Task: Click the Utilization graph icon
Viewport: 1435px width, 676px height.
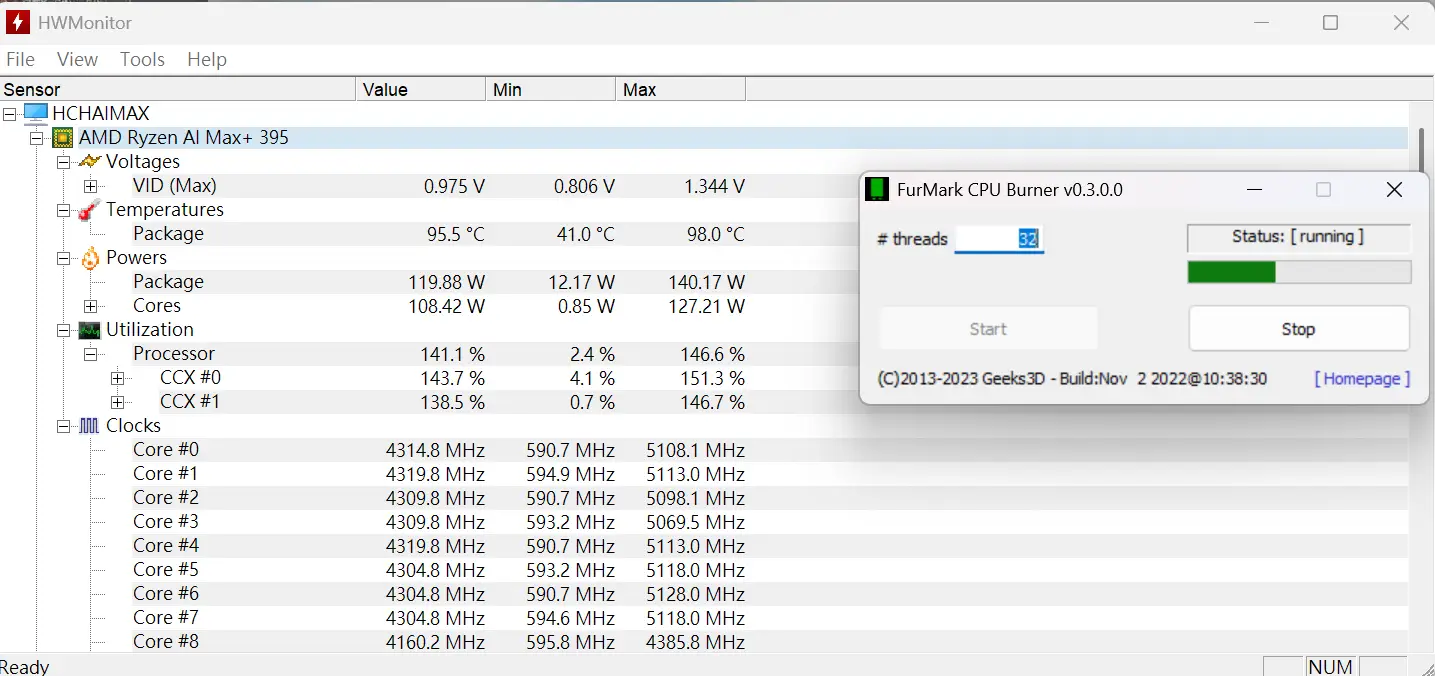Action: (90, 330)
